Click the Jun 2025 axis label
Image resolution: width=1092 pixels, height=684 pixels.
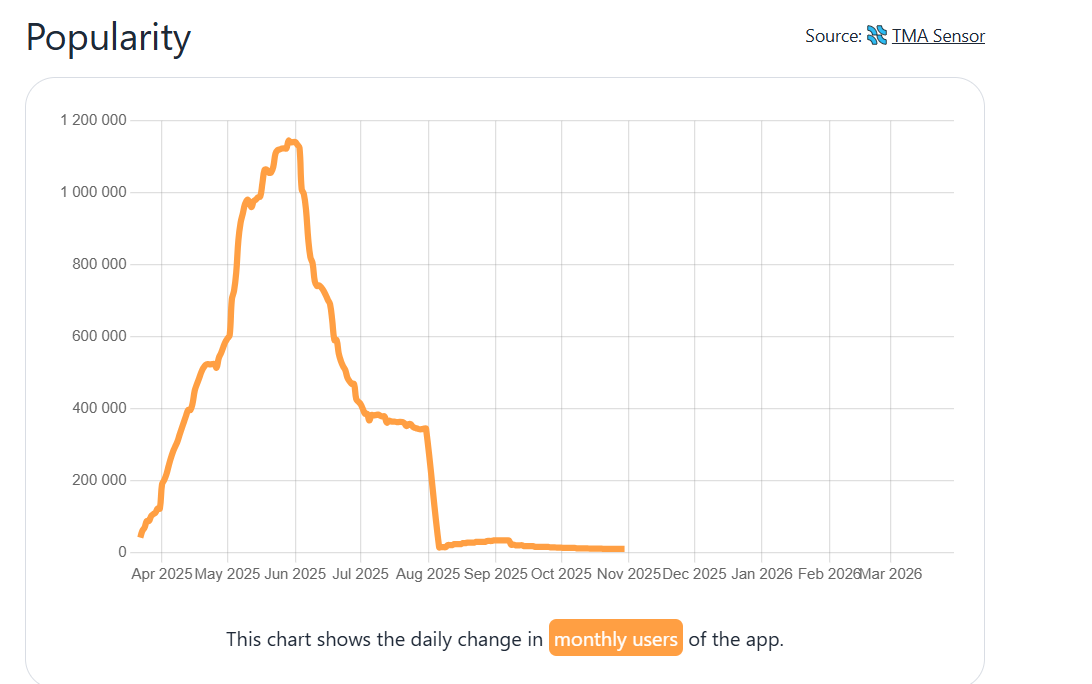(x=296, y=574)
